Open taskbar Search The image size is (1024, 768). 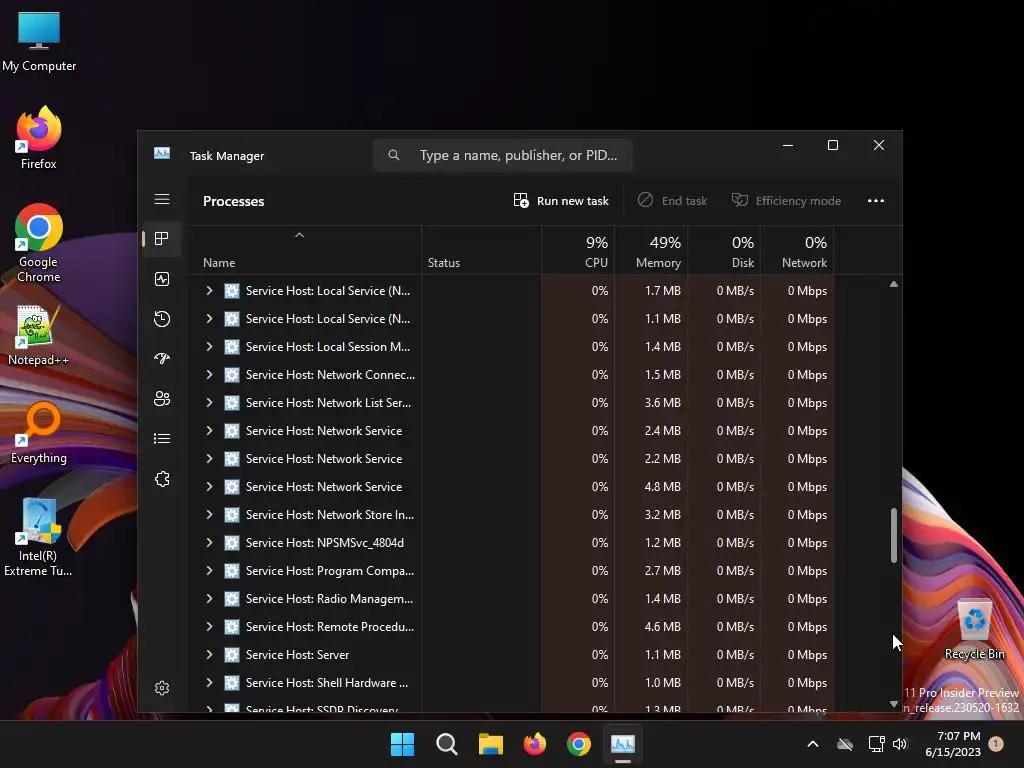coord(447,744)
